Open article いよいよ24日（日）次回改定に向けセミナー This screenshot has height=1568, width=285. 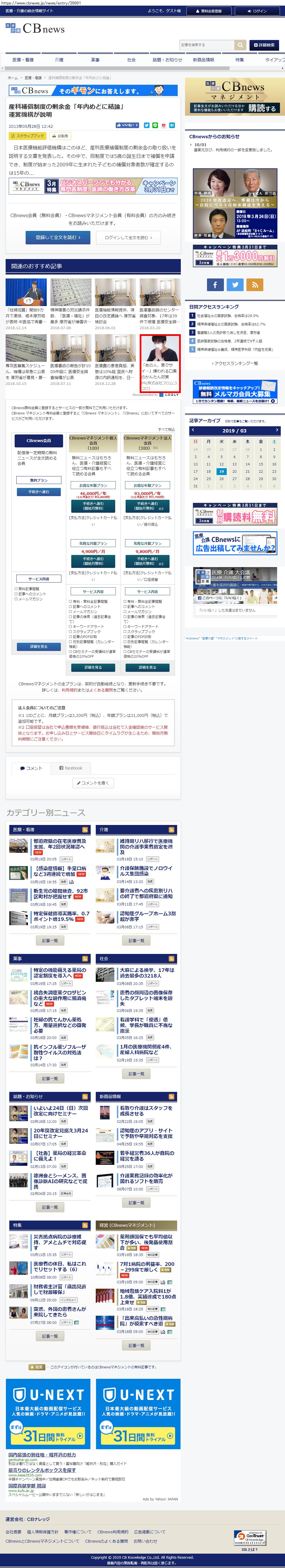point(60,1110)
